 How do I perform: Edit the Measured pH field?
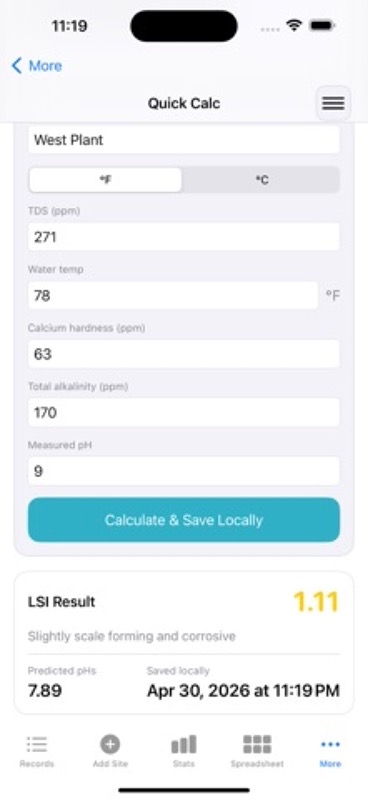pos(184,471)
